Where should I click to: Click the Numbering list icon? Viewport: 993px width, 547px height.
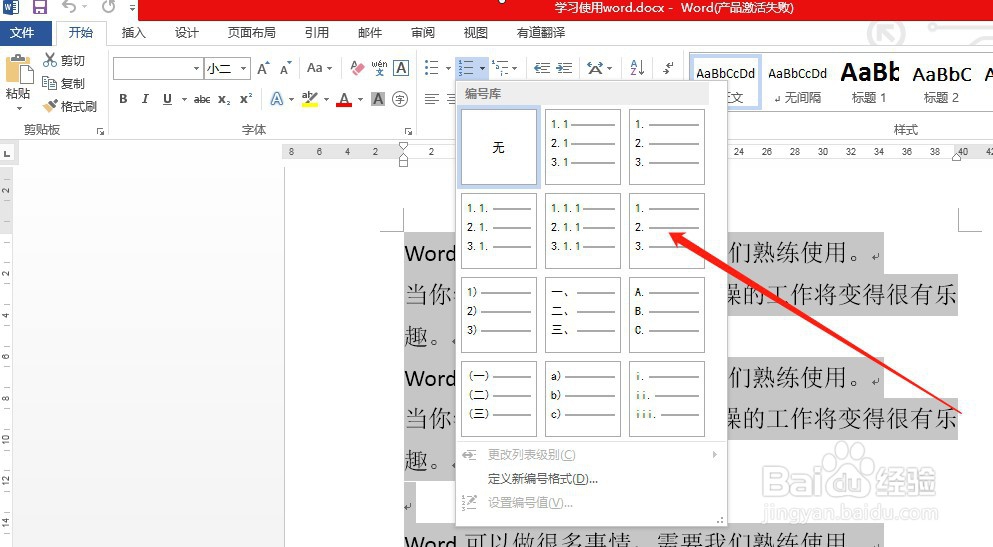pyautogui.click(x=467, y=68)
